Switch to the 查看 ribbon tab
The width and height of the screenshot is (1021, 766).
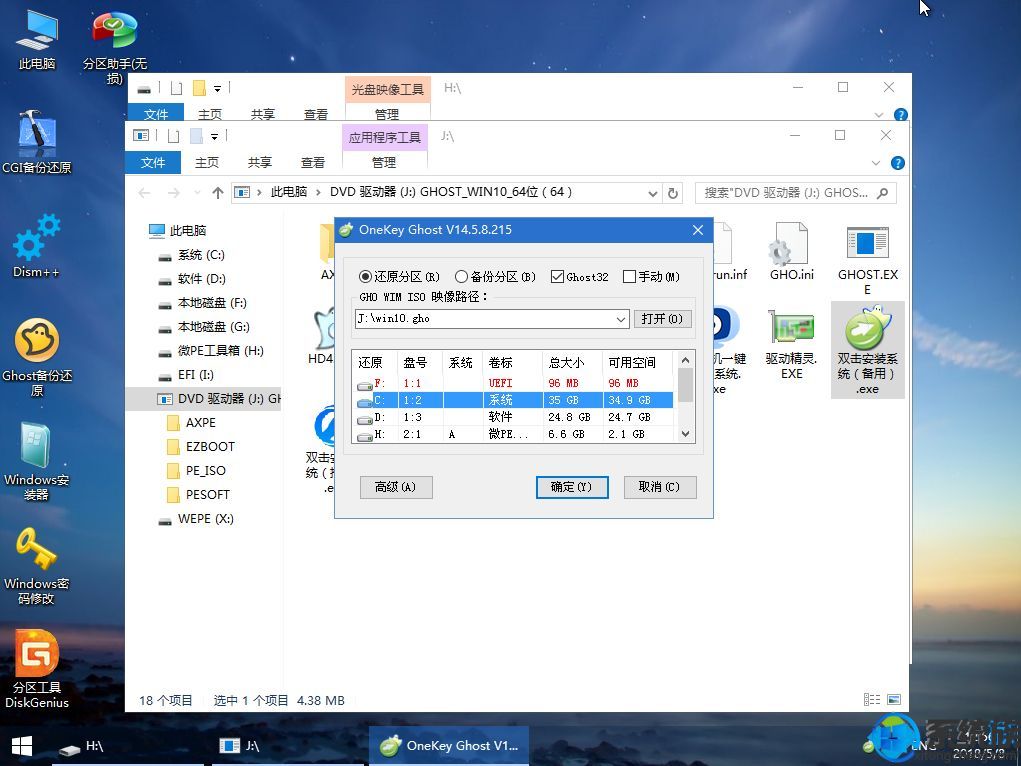[313, 162]
